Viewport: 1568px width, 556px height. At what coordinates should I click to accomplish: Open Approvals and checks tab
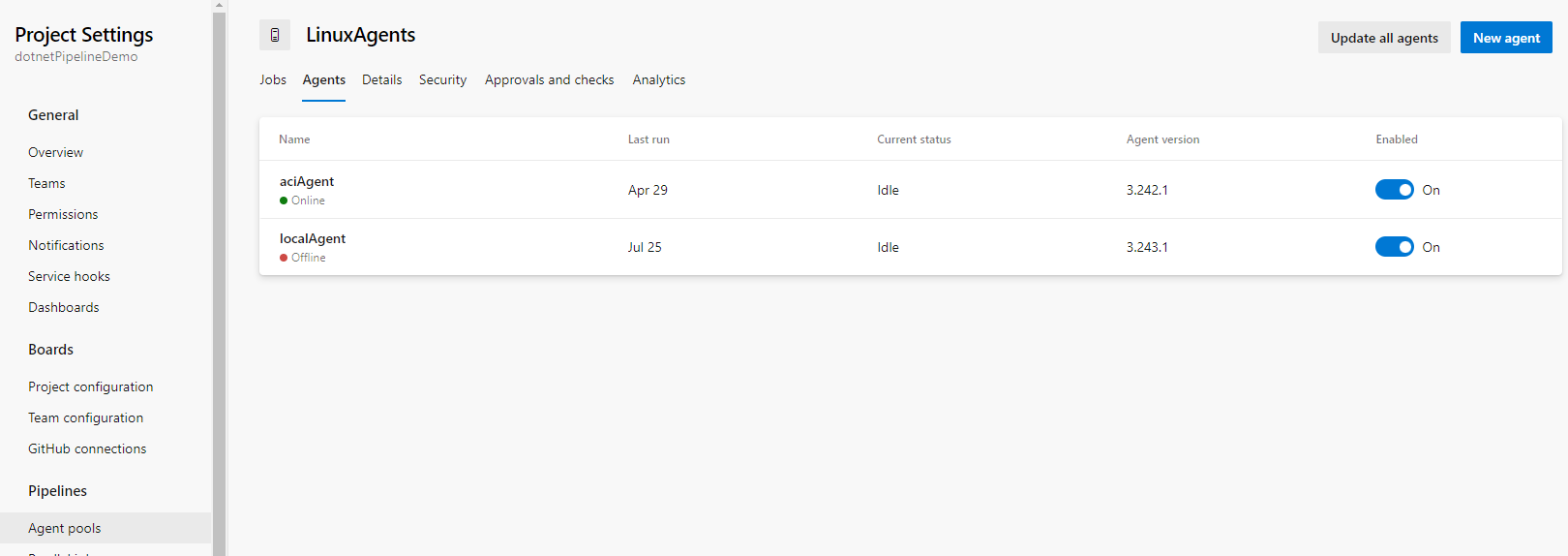(x=549, y=79)
